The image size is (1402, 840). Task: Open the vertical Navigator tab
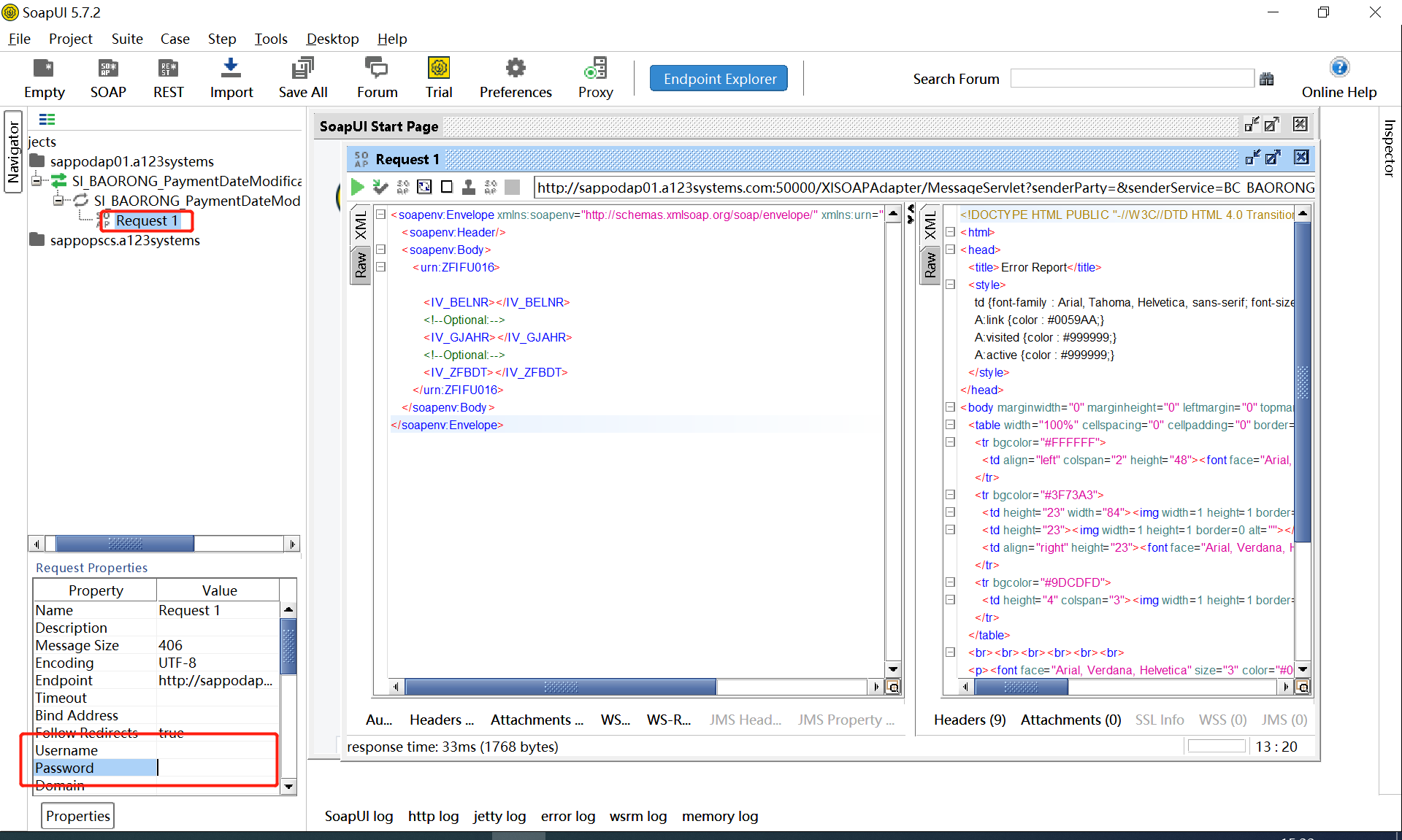pyautogui.click(x=13, y=152)
